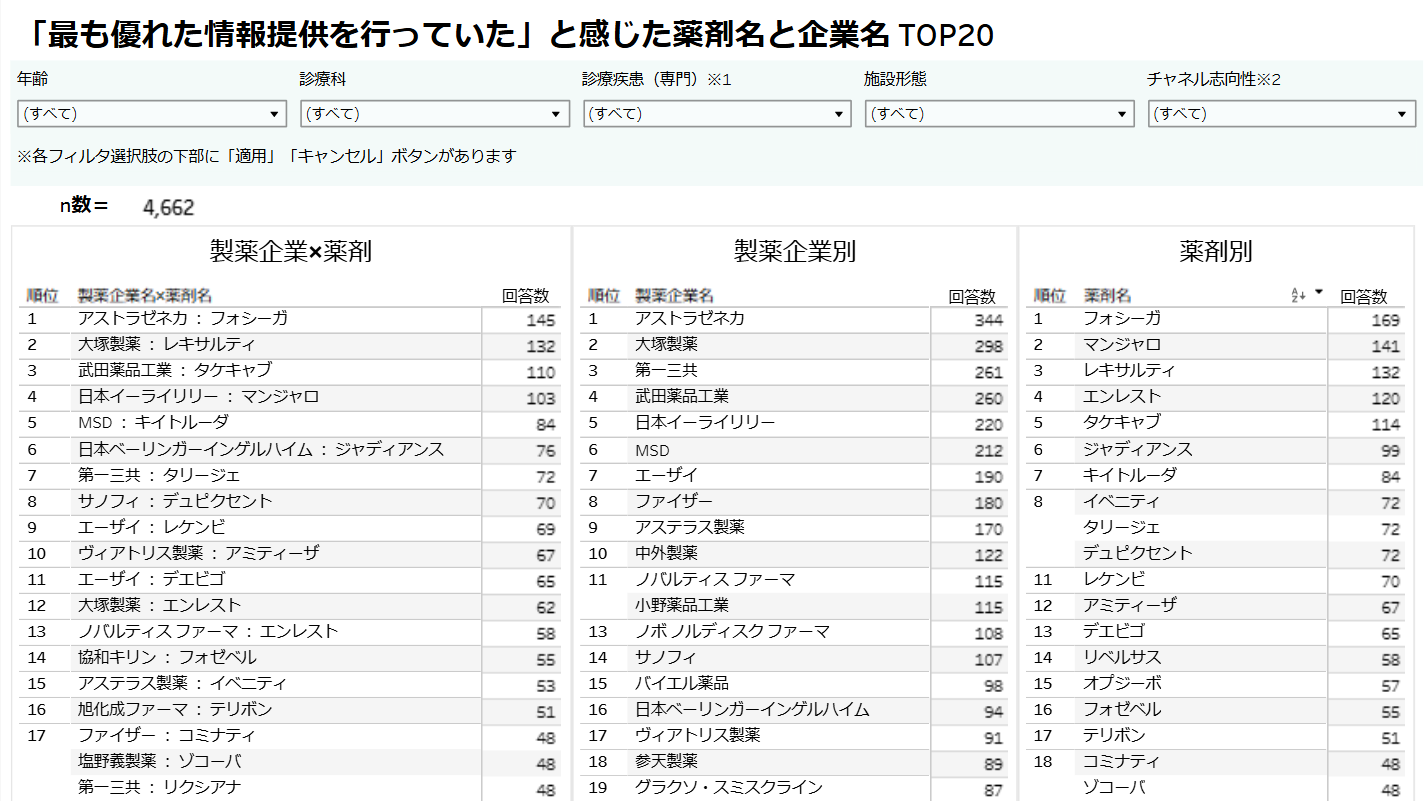
Task: Click マンジャロ in 薬剤別 table
Action: coord(1123,345)
